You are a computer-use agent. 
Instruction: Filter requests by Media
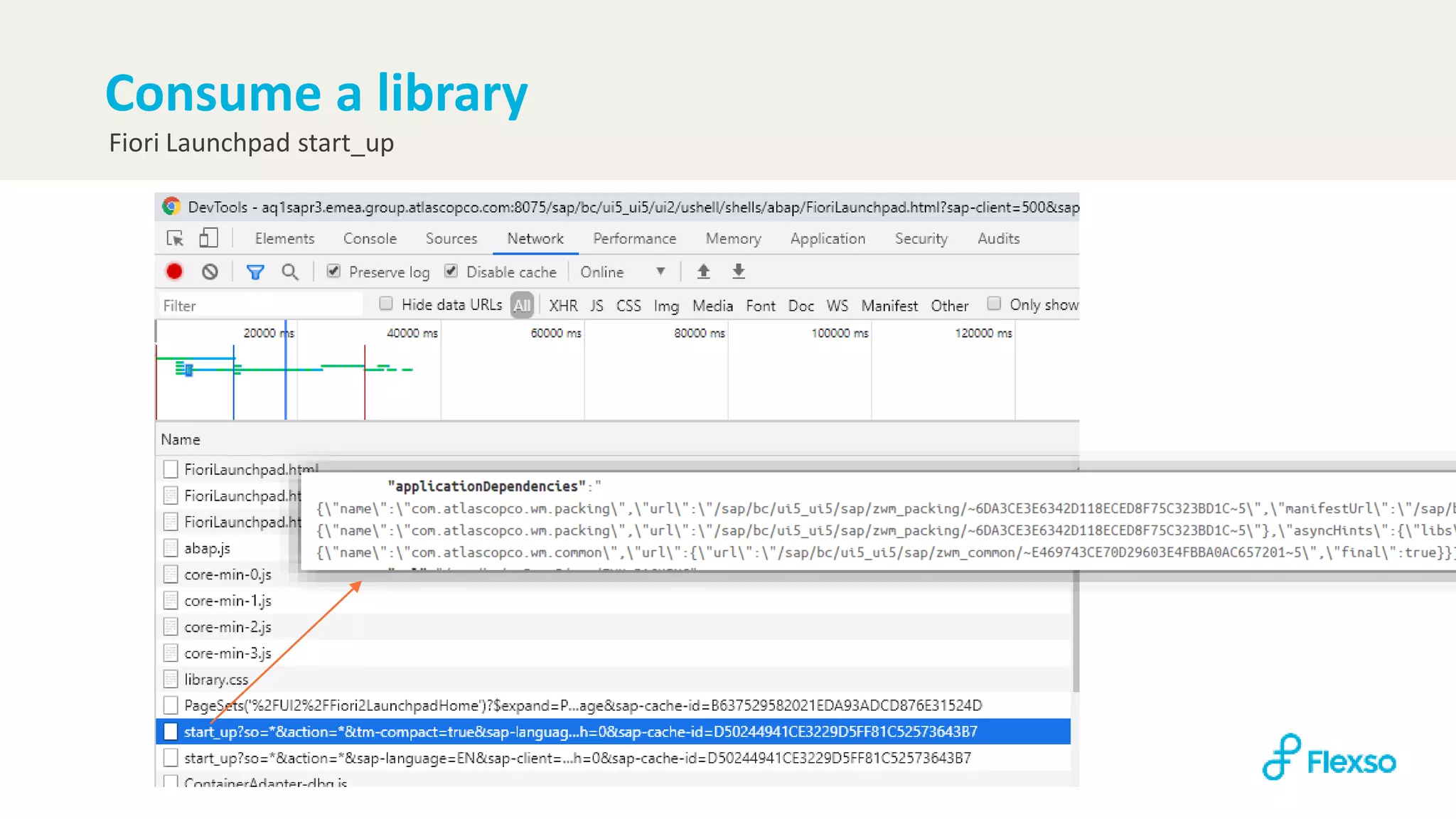tap(712, 305)
